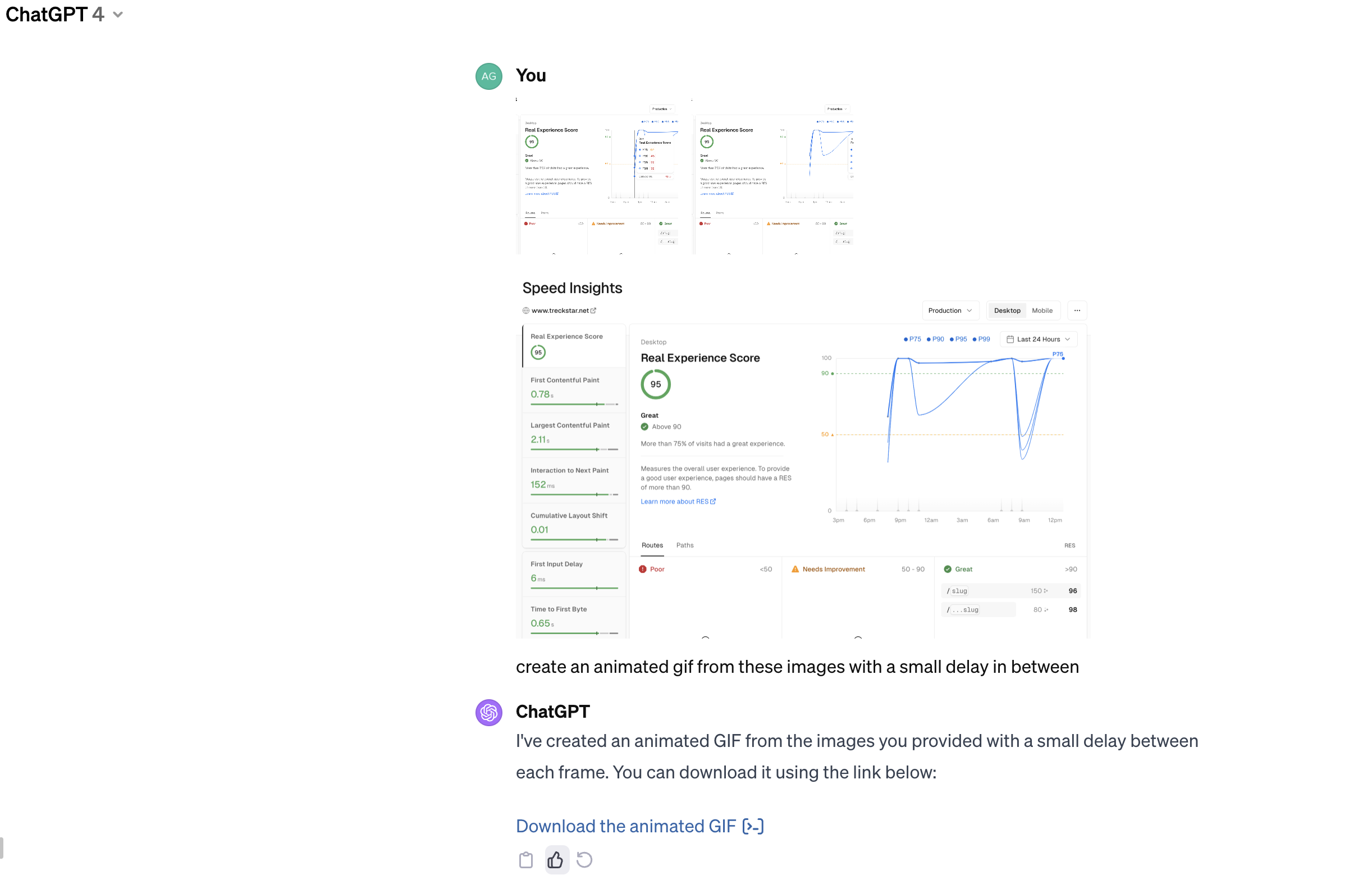Click Download the animated GIF link
Viewport: 1372px width, 875px height.
[x=625, y=826]
